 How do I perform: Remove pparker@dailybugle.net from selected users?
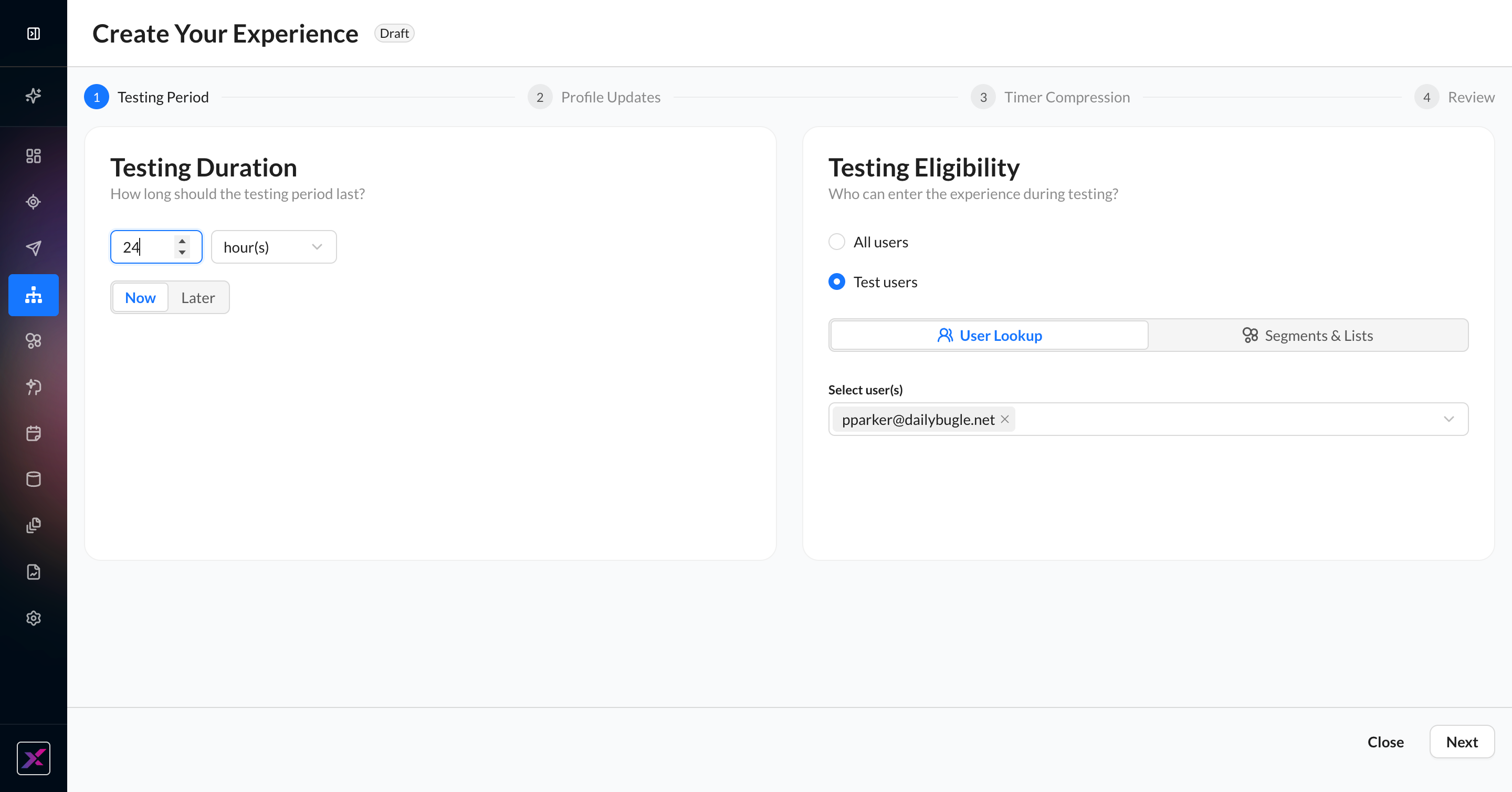[1005, 419]
